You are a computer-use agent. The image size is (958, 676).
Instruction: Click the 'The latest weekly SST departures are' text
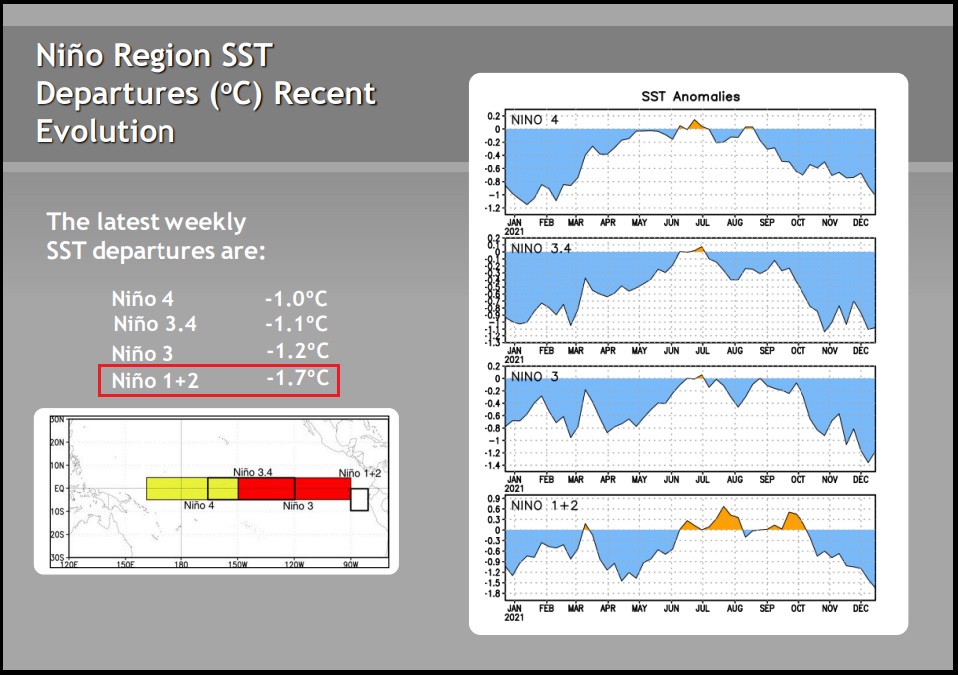156,236
